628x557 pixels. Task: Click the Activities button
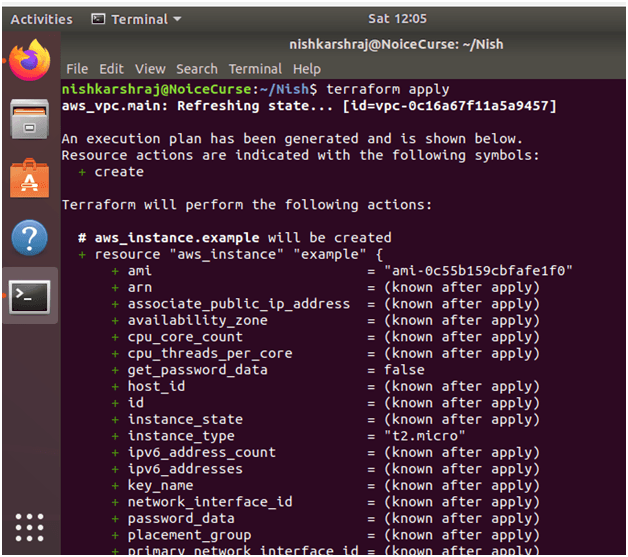(41, 19)
